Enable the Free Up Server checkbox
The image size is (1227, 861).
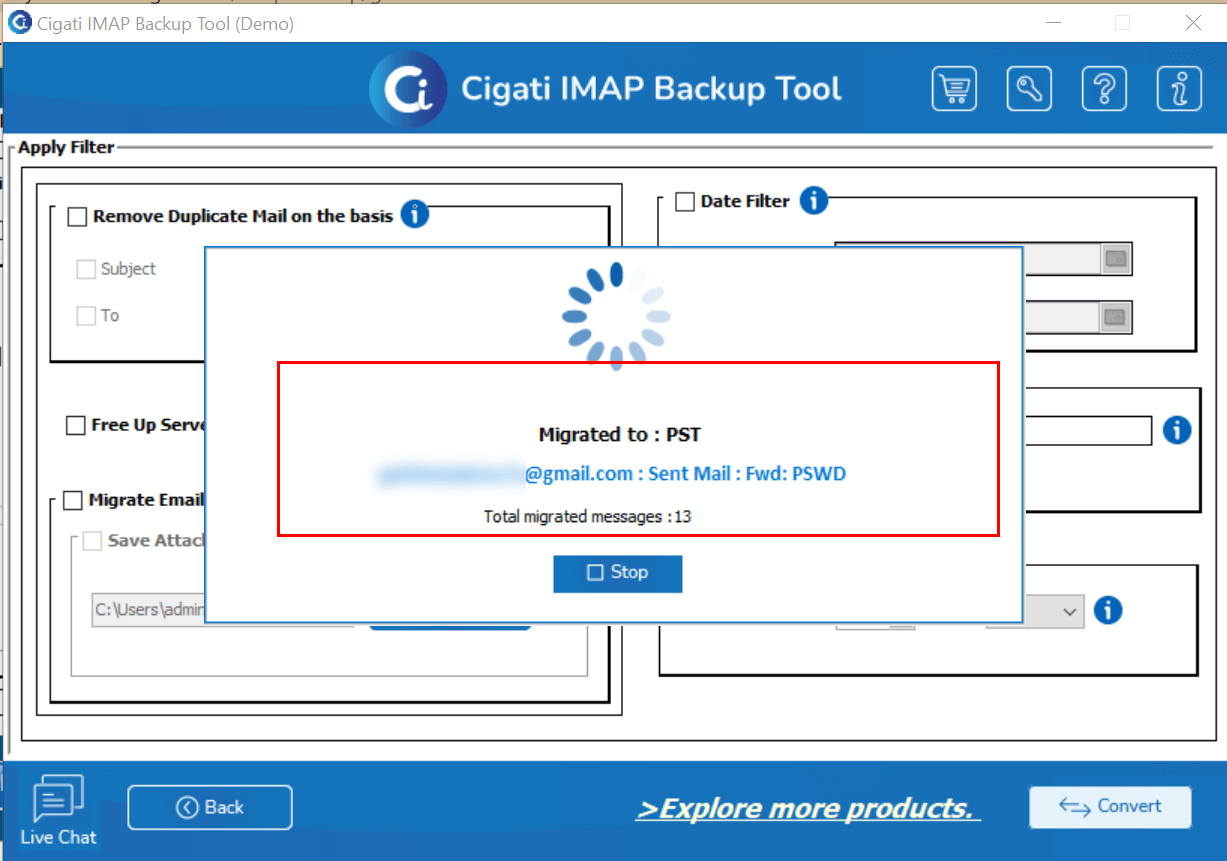pyautogui.click(x=75, y=425)
